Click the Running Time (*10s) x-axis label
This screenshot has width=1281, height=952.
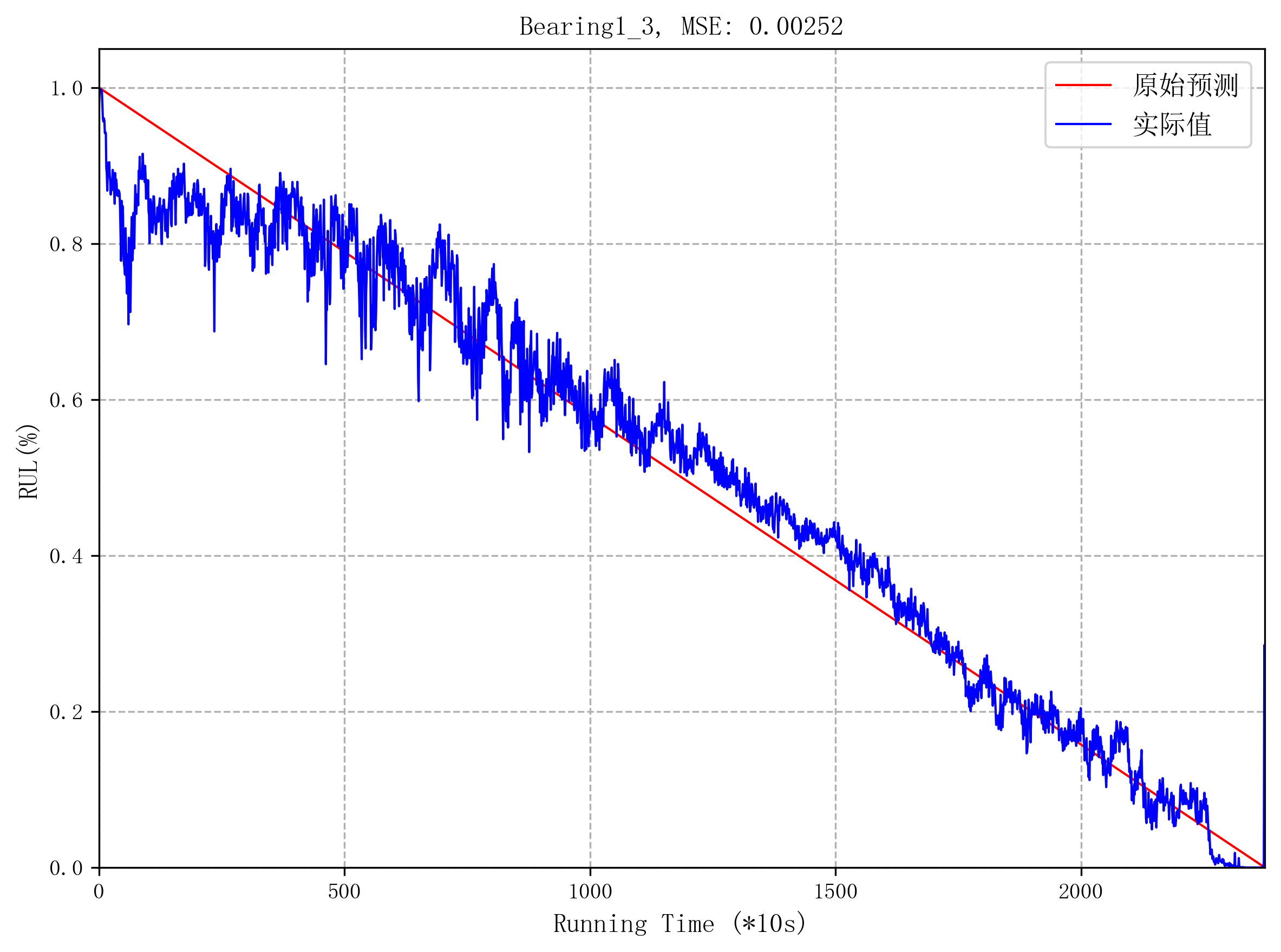coord(679,924)
